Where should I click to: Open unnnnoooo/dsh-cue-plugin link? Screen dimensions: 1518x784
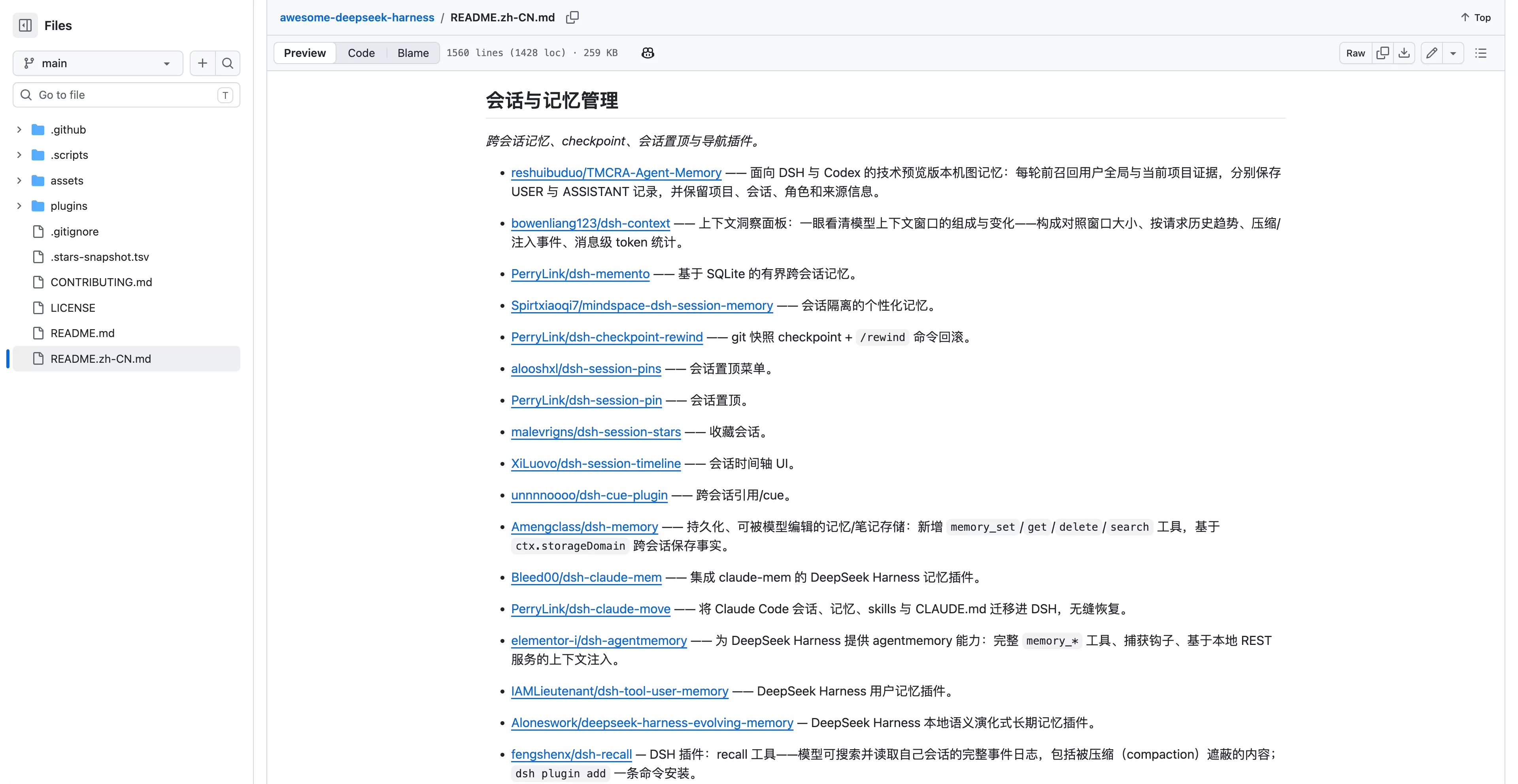(x=589, y=496)
